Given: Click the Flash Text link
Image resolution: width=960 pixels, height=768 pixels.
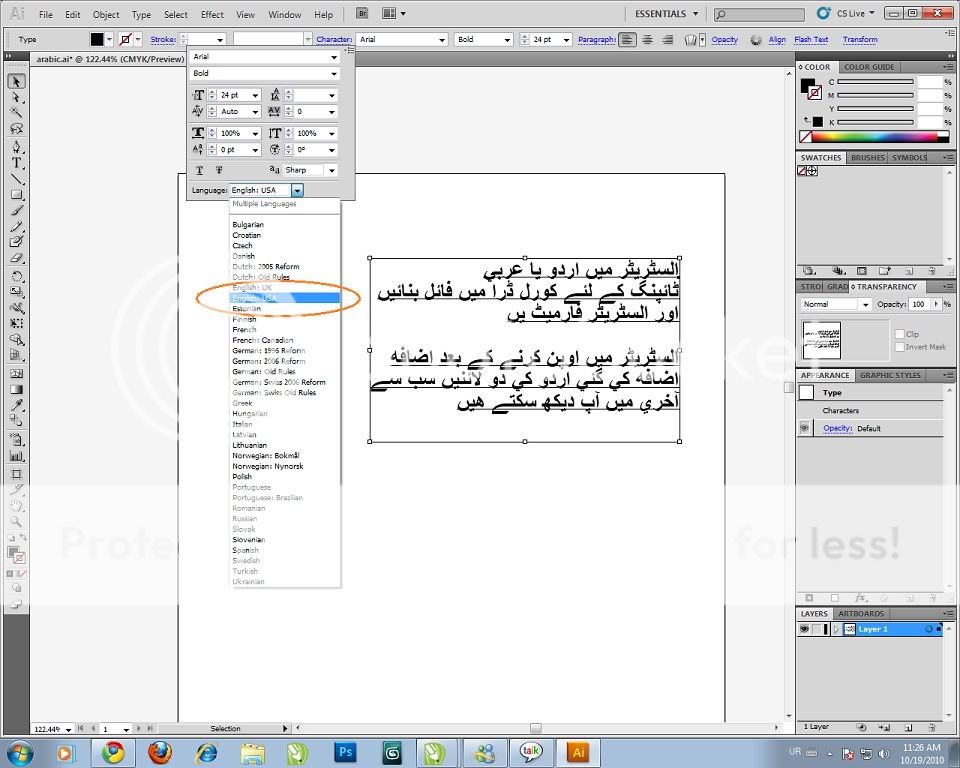Looking at the screenshot, I should 811,40.
